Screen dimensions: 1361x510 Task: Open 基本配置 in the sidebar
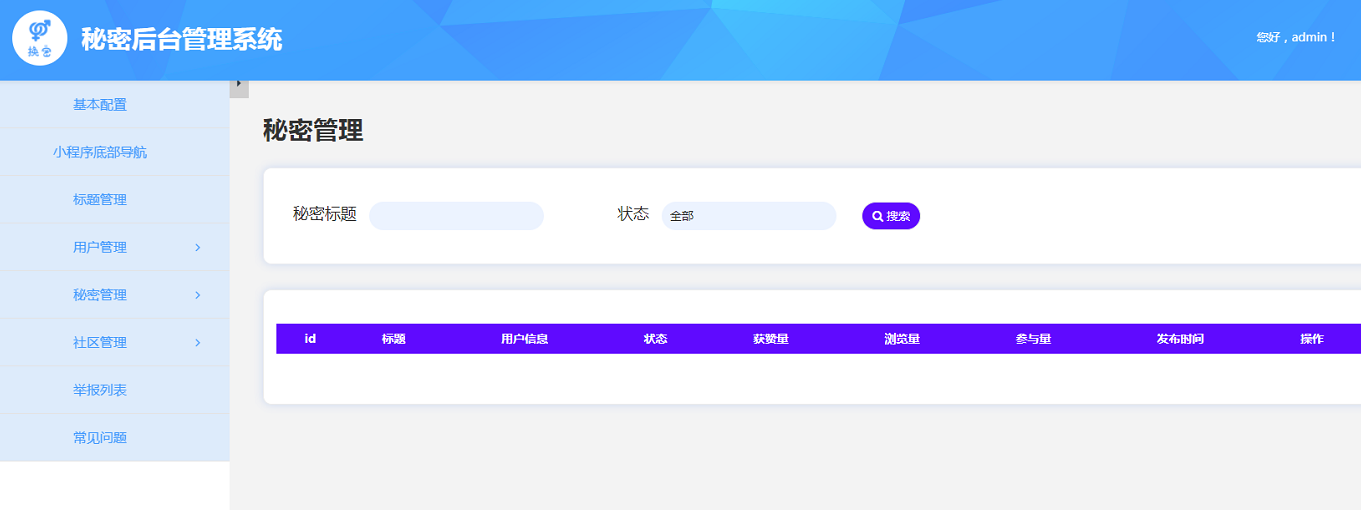point(100,105)
